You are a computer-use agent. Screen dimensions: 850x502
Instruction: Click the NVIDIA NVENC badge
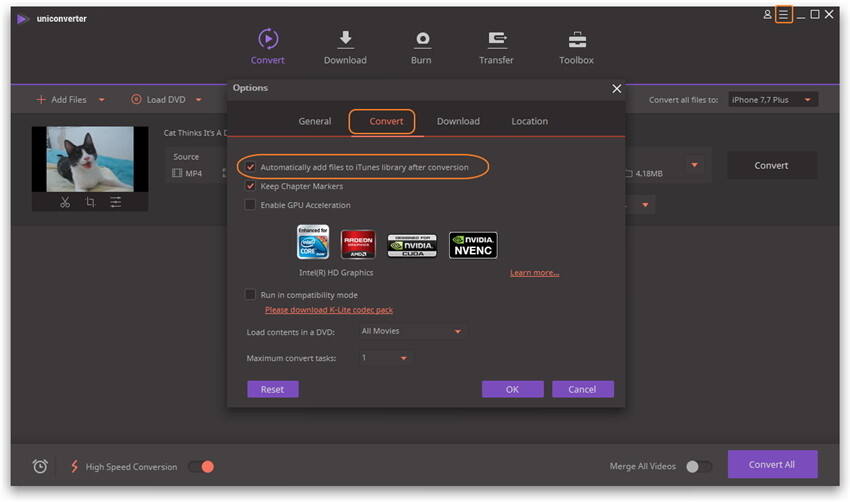(x=473, y=245)
